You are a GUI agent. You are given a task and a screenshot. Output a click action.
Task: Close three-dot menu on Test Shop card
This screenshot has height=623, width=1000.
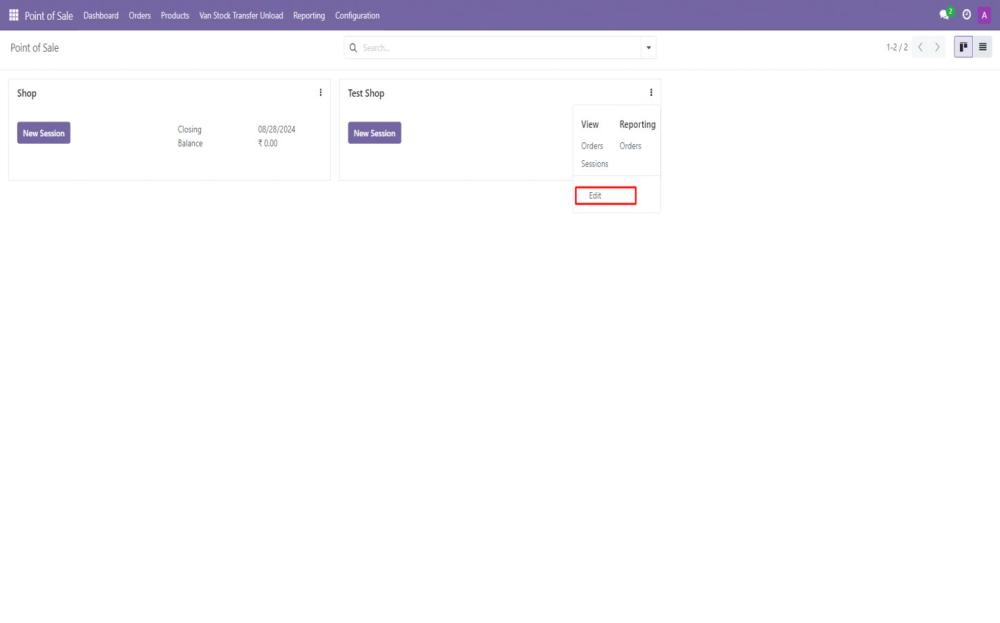coord(651,93)
